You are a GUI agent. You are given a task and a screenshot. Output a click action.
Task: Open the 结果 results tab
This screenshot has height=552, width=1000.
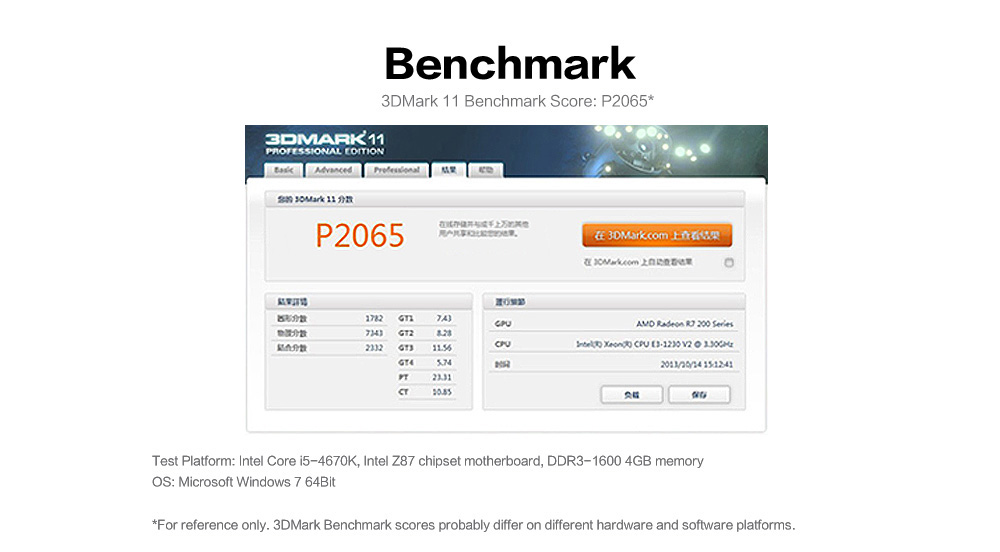(449, 170)
